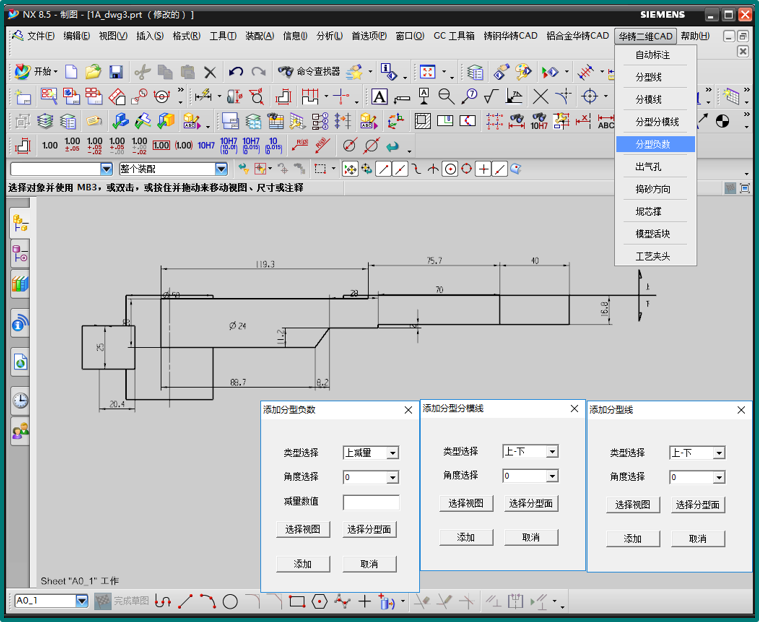Select 工艺夹头 menu entry
The height and width of the screenshot is (622, 759).
[x=653, y=257]
